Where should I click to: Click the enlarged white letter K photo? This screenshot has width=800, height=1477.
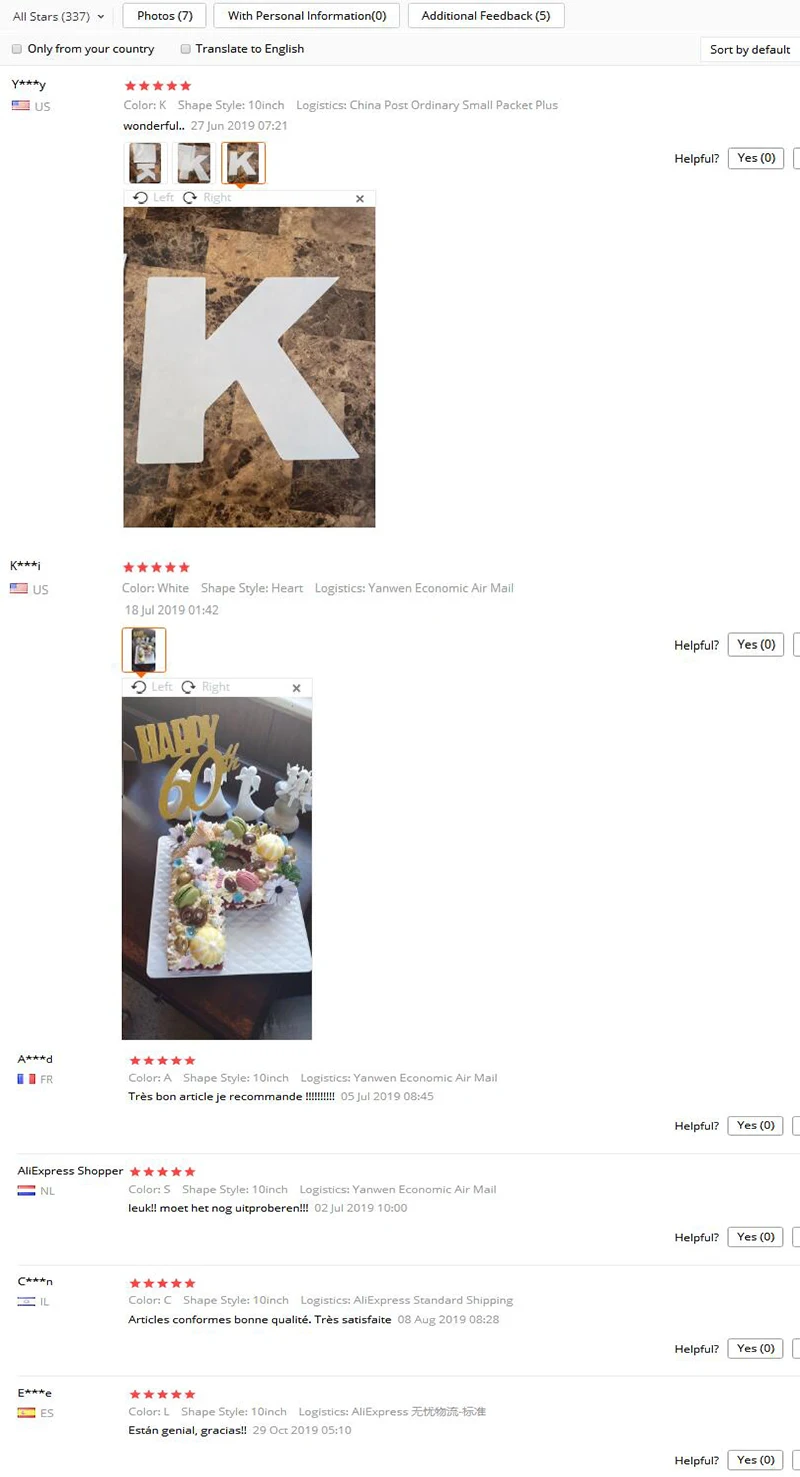249,367
